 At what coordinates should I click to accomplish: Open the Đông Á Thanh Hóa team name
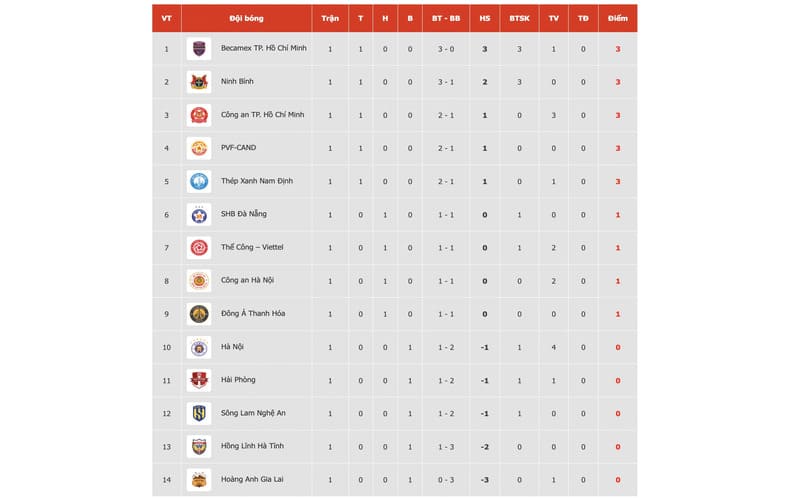click(x=253, y=314)
